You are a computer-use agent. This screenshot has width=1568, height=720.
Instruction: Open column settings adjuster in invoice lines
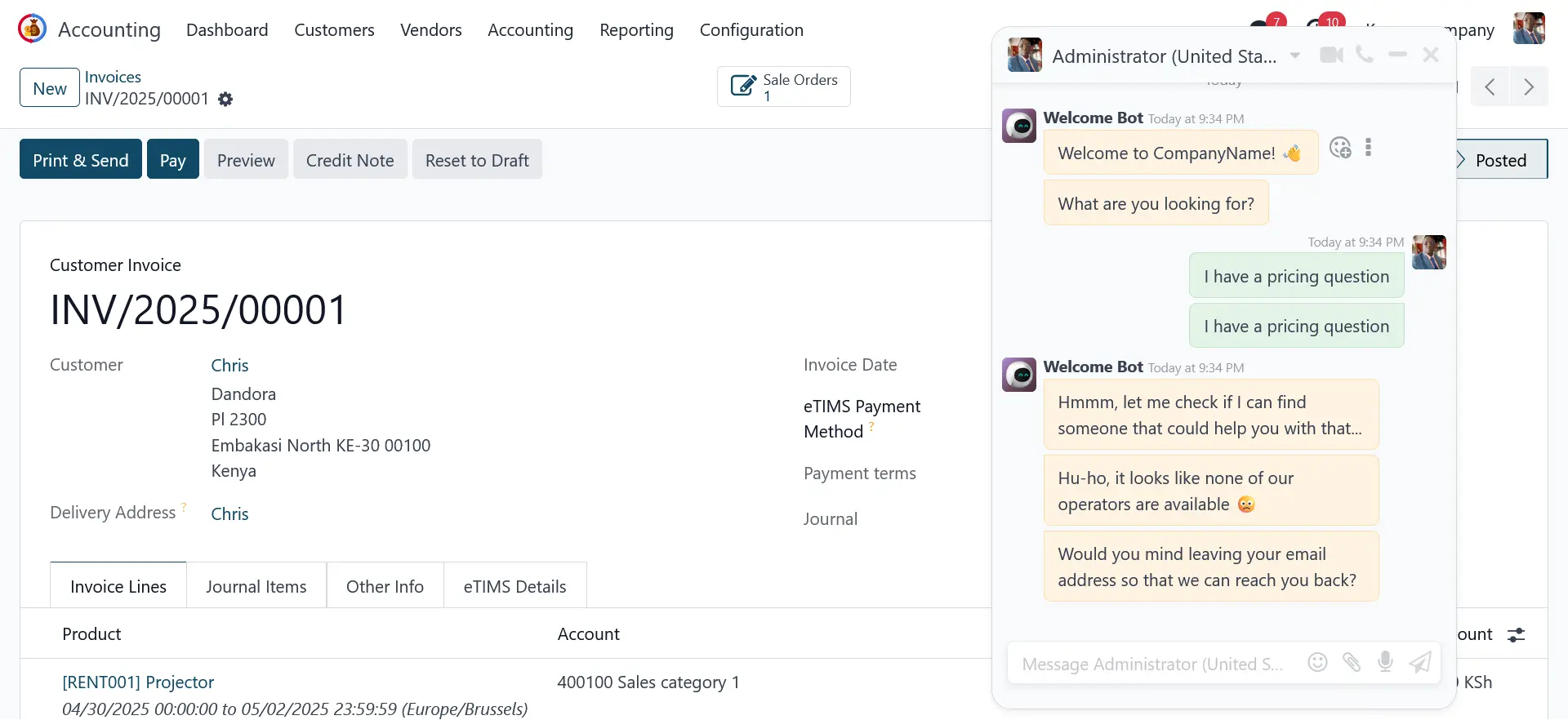tap(1516, 635)
